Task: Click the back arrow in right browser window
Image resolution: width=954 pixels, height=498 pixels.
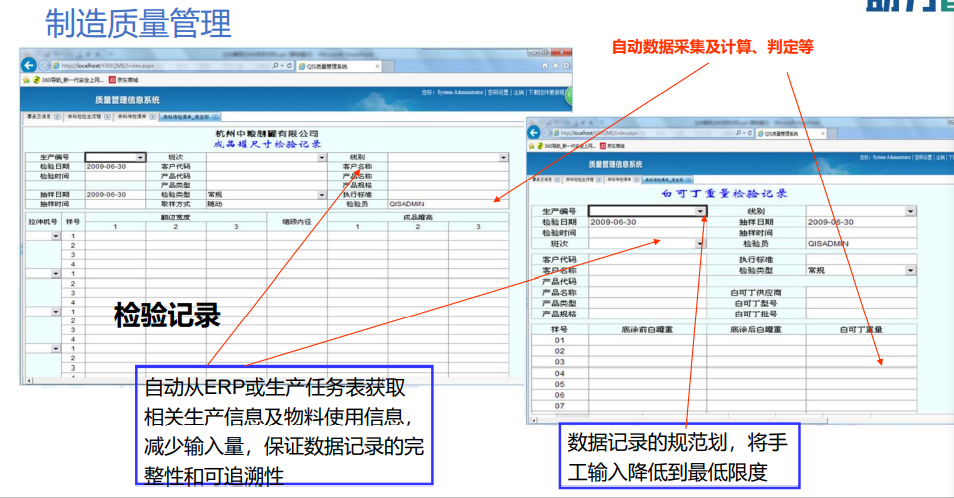Action: tap(534, 132)
